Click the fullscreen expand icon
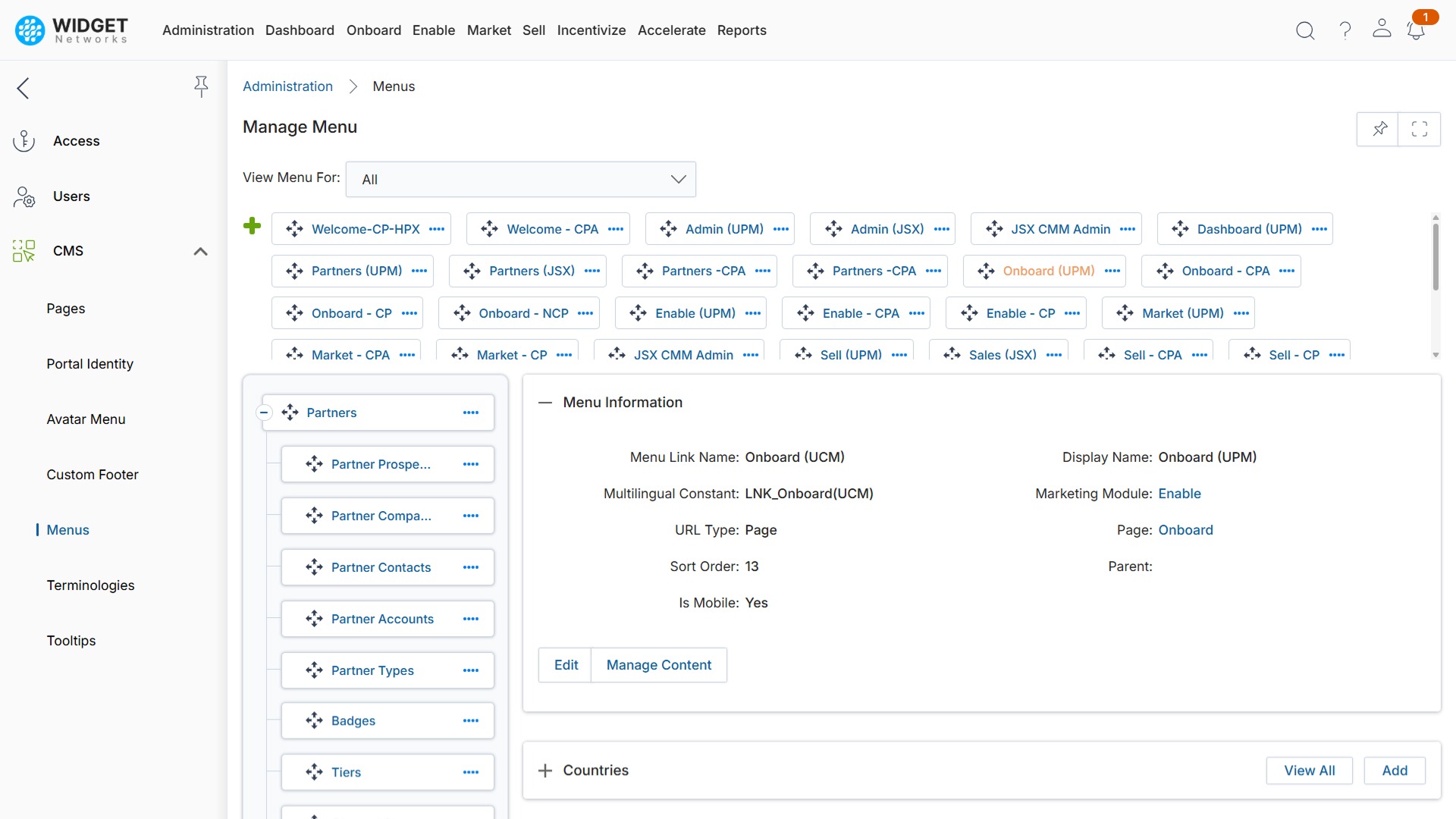The width and height of the screenshot is (1456, 819). (1420, 129)
